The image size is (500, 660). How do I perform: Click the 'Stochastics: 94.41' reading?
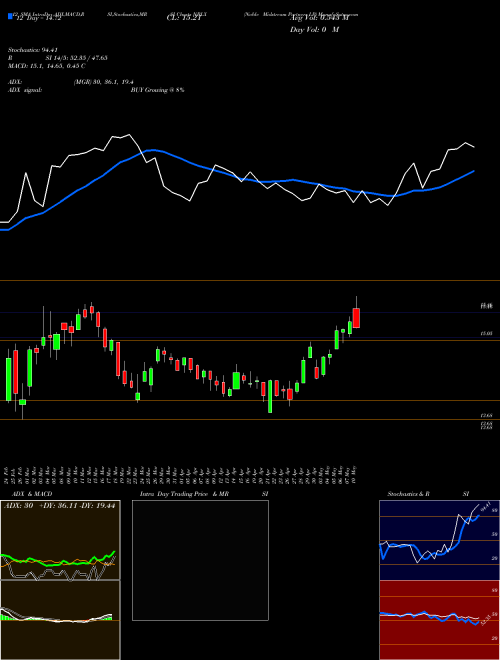click(x=32, y=50)
